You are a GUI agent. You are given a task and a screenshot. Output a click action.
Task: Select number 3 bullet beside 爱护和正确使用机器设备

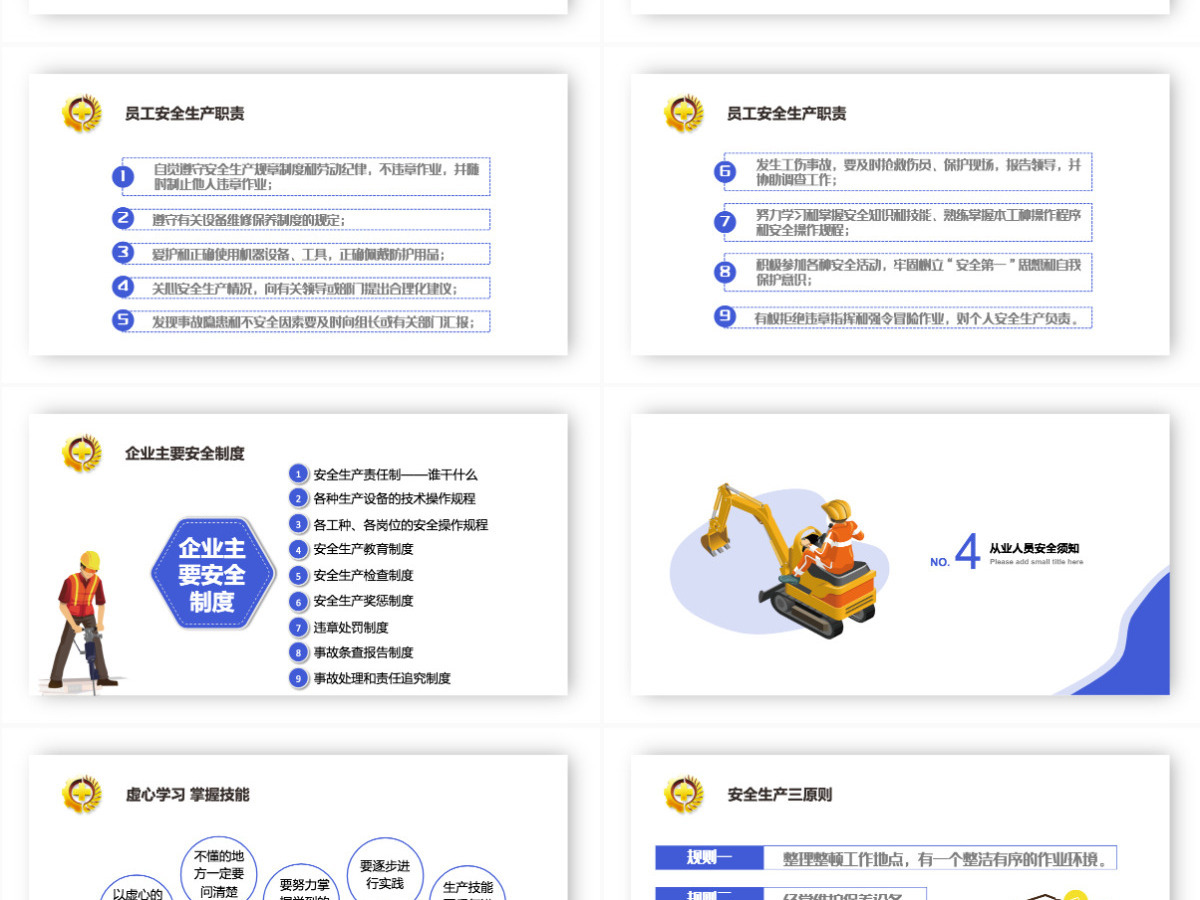point(122,253)
